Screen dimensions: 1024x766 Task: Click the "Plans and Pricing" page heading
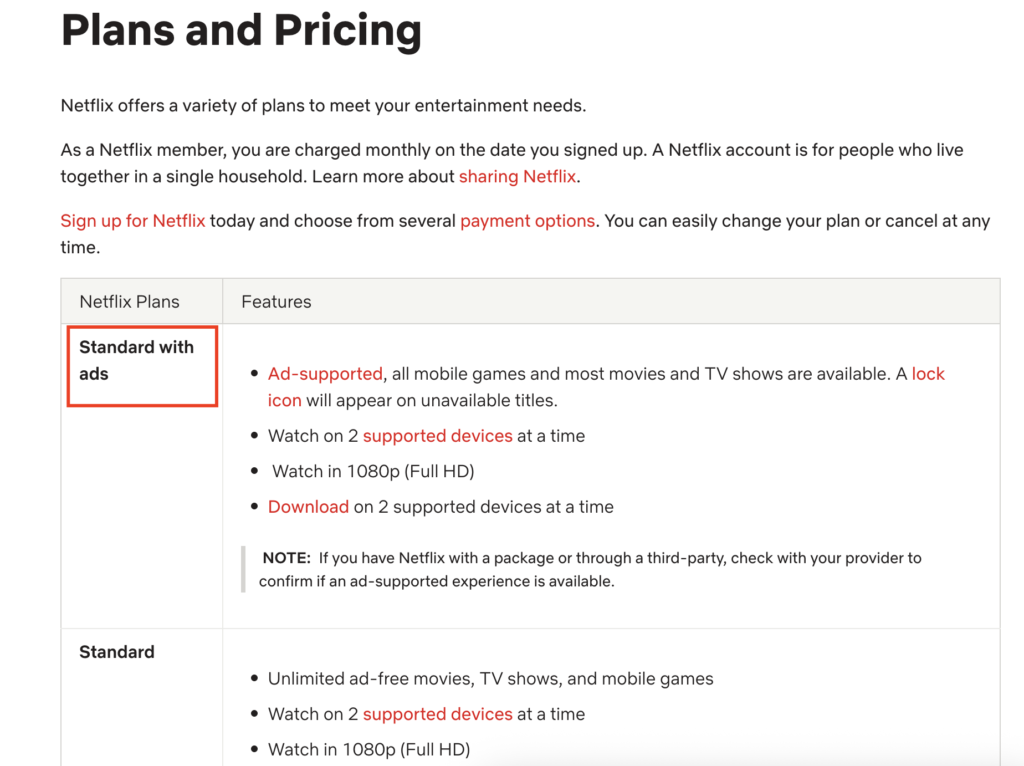coord(241,30)
